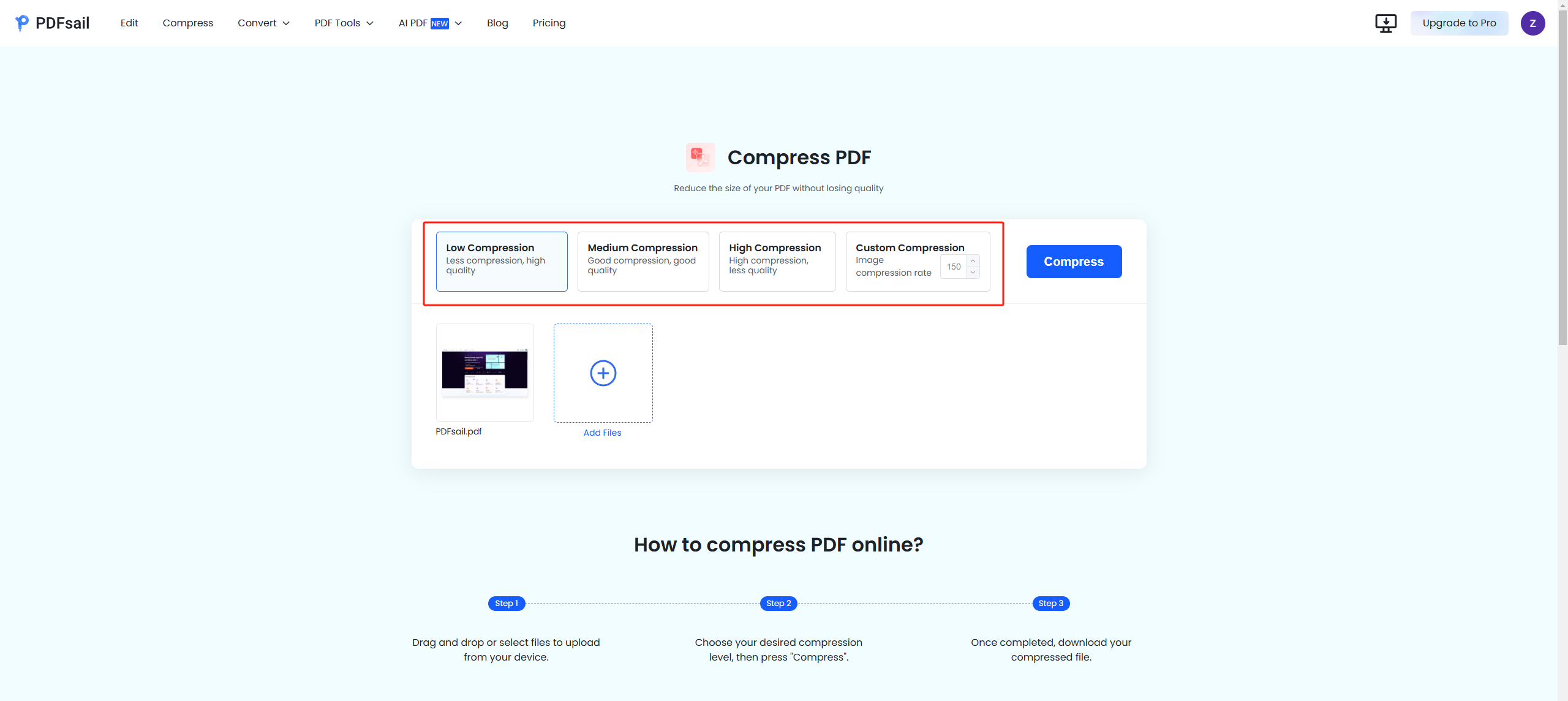This screenshot has width=1568, height=701.
Task: Open the Pricing menu item
Action: (549, 22)
